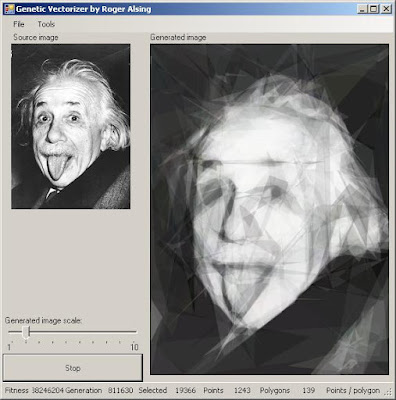Screen dimensions: 396x400
Task: Click the Points / polygon status label
Action: [353, 390]
